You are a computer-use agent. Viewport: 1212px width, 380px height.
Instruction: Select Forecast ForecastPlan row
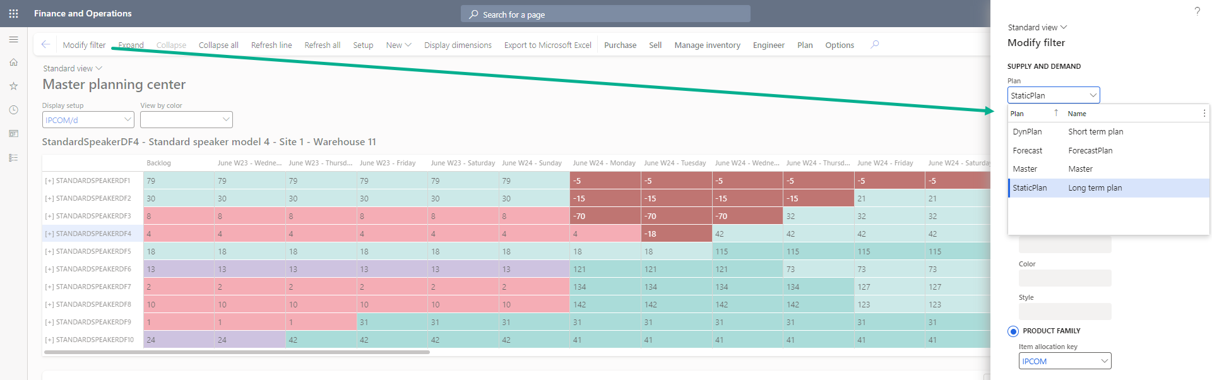[x=1108, y=151]
